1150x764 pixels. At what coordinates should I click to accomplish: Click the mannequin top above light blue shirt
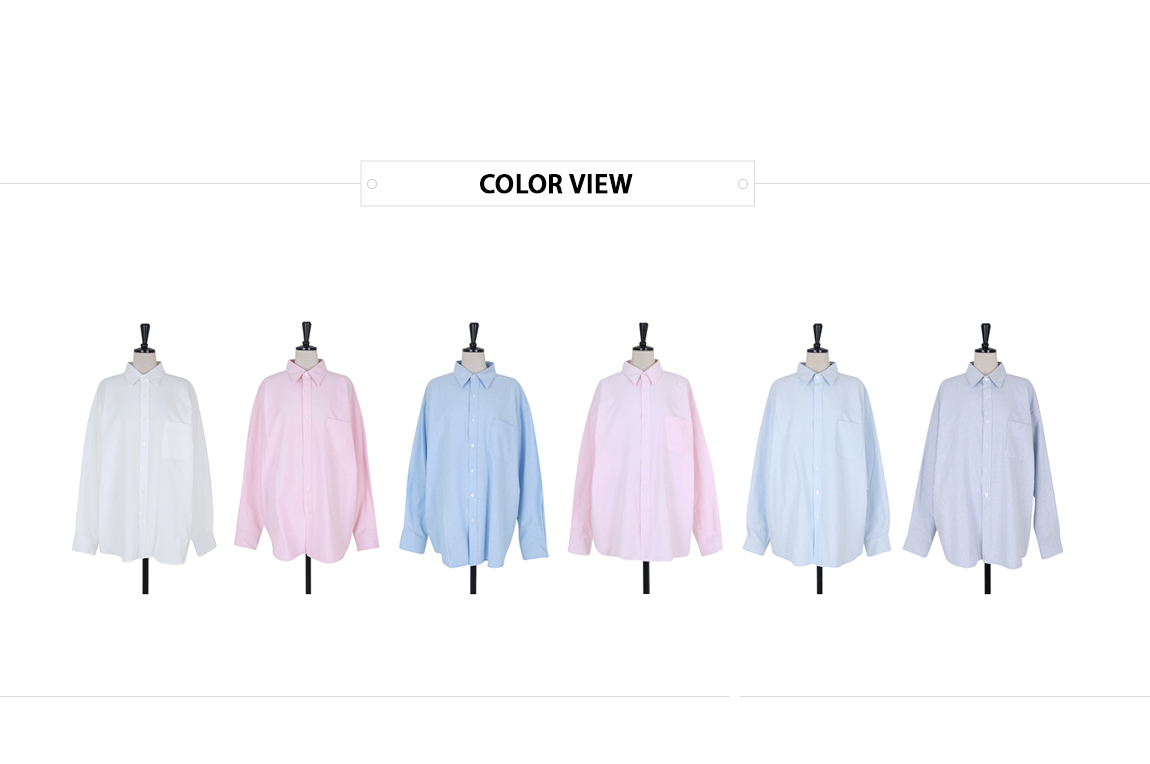(817, 339)
